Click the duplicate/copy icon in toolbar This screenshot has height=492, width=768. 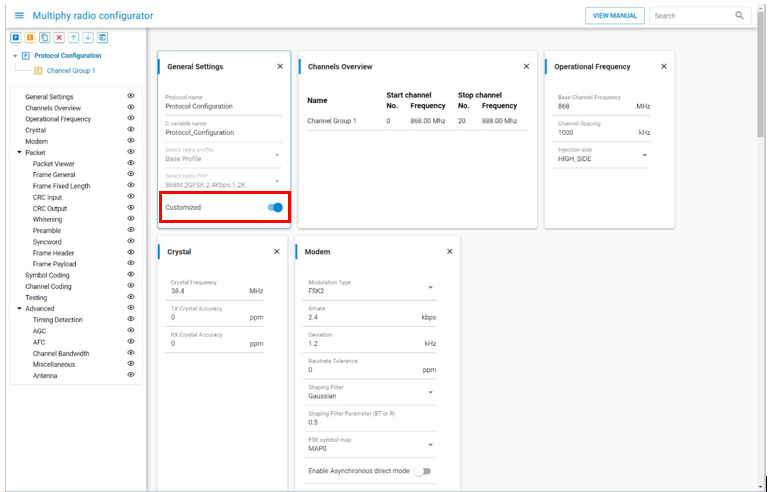(45, 37)
